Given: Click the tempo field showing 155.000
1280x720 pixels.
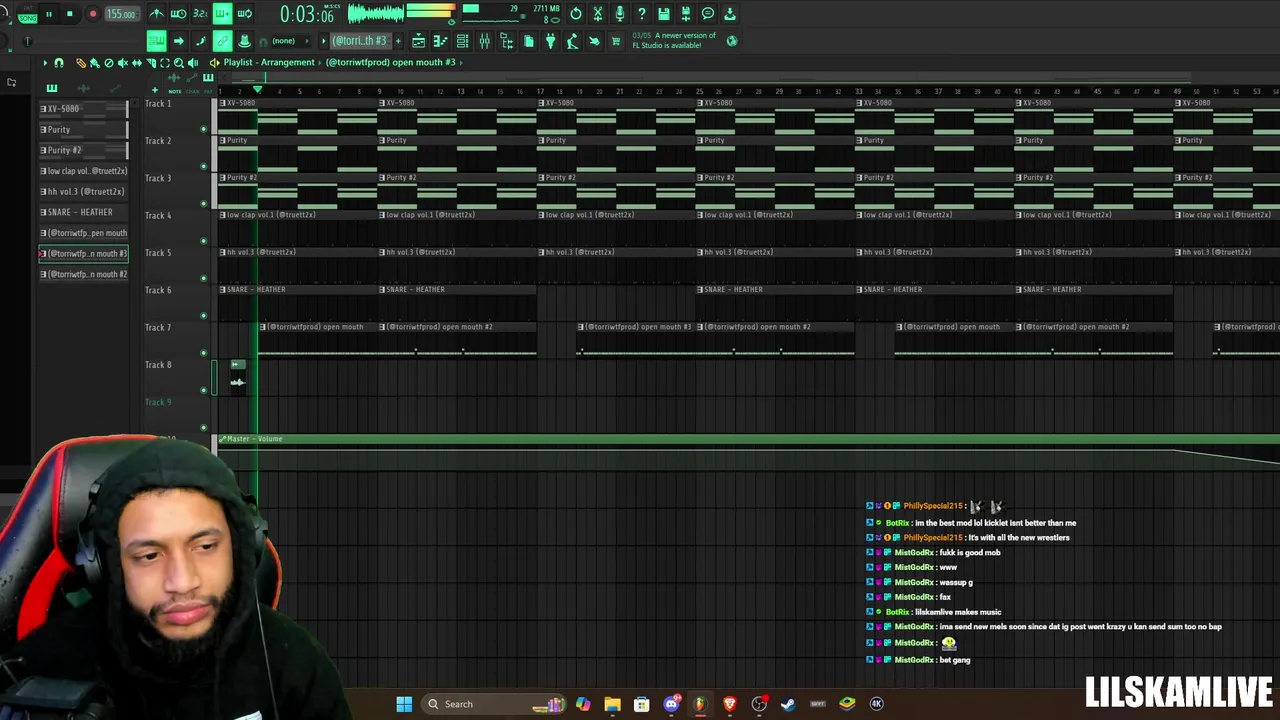Looking at the screenshot, I should [121, 14].
